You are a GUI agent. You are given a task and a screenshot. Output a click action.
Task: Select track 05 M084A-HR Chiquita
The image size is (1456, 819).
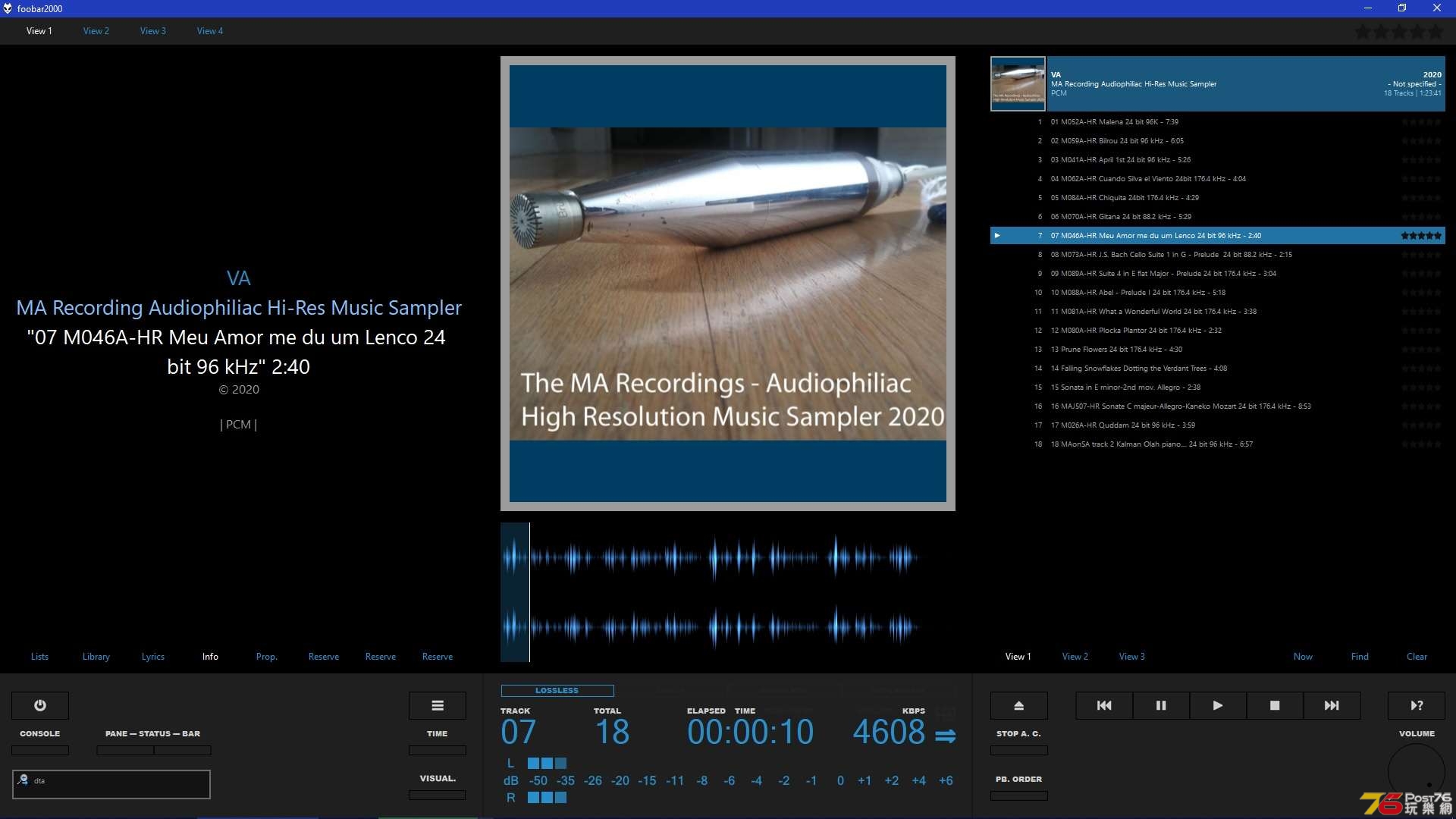point(1218,198)
